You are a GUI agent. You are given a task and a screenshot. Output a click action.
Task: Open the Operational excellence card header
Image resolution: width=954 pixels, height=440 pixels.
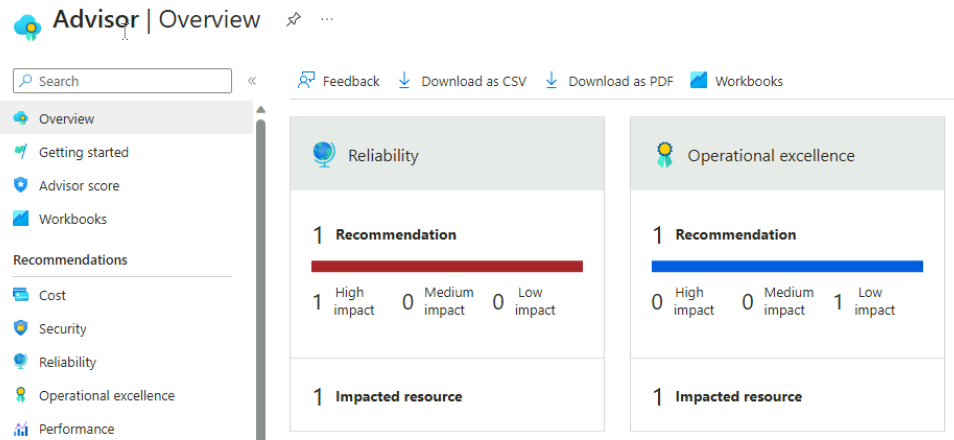[x=770, y=156]
